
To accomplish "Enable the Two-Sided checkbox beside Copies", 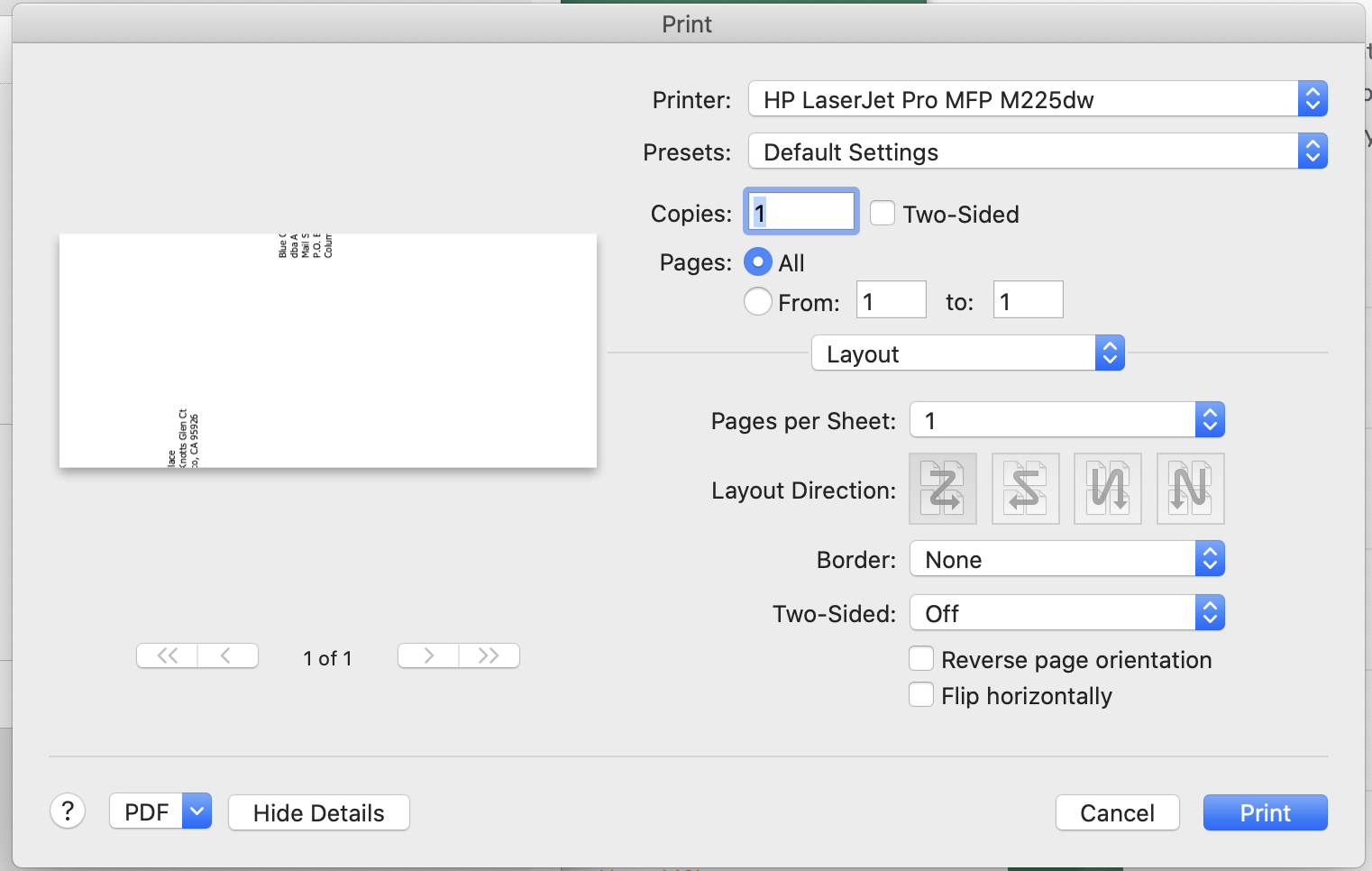I will [x=883, y=214].
